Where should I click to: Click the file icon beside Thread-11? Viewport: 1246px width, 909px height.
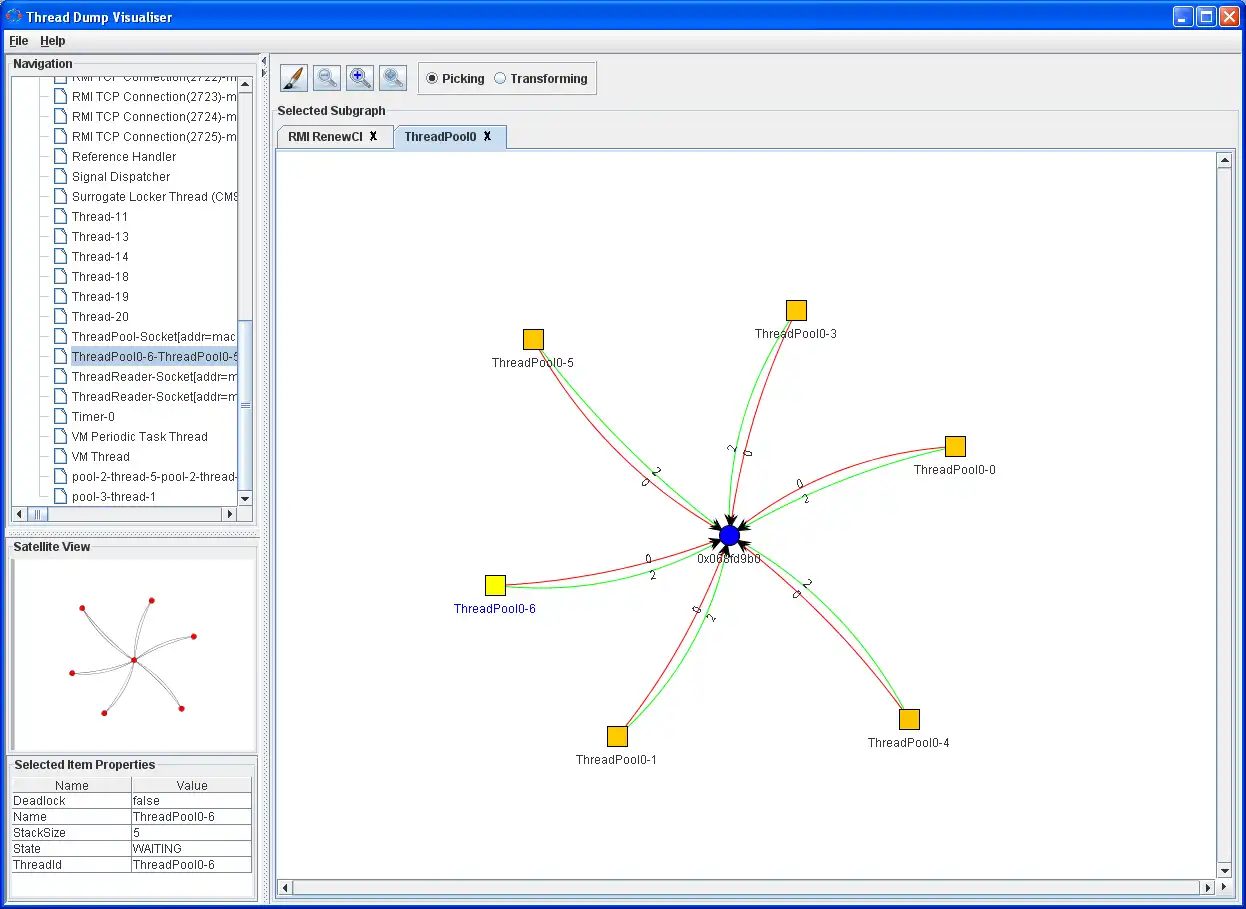[60, 217]
